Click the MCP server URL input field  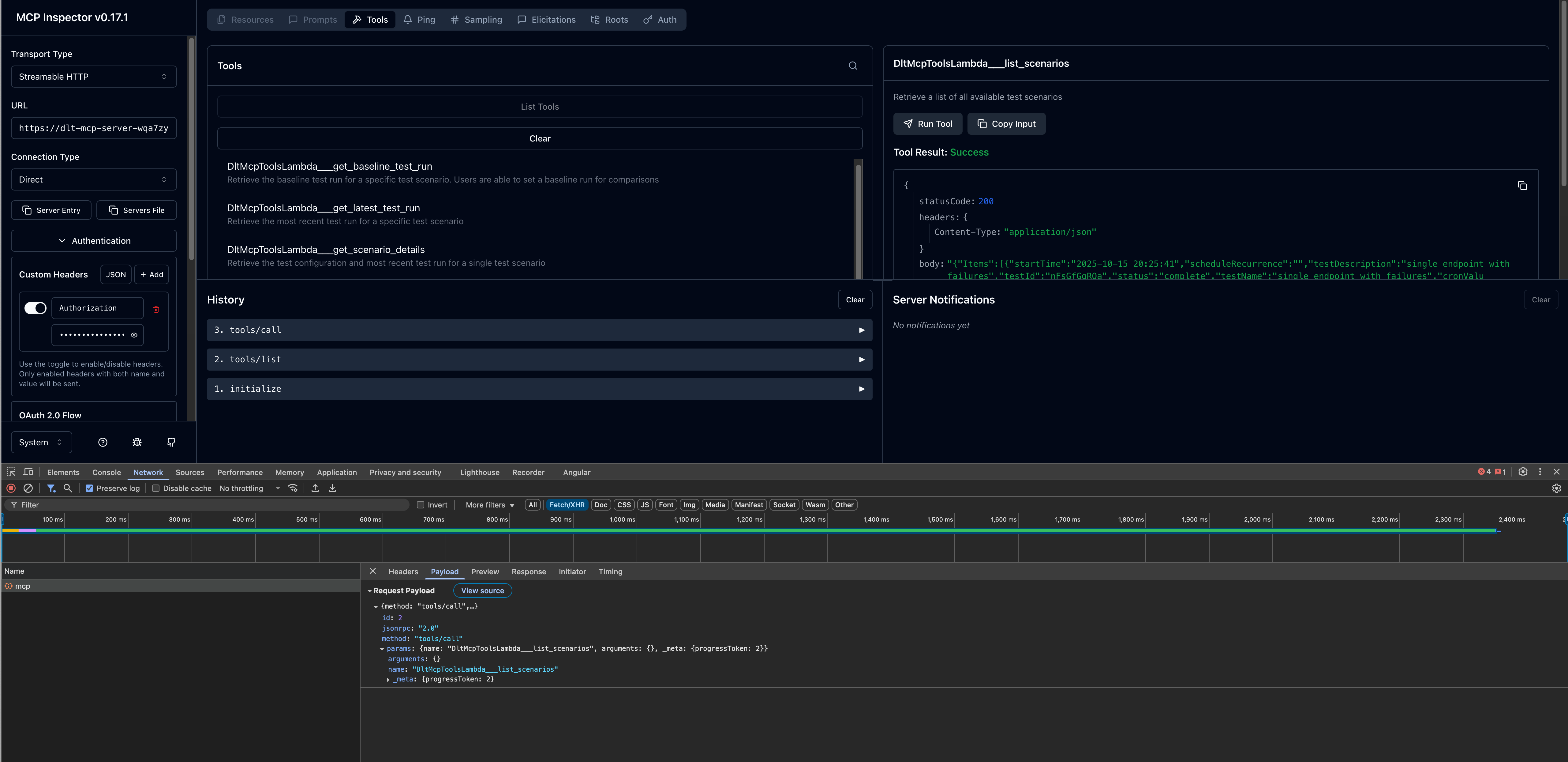click(x=93, y=128)
